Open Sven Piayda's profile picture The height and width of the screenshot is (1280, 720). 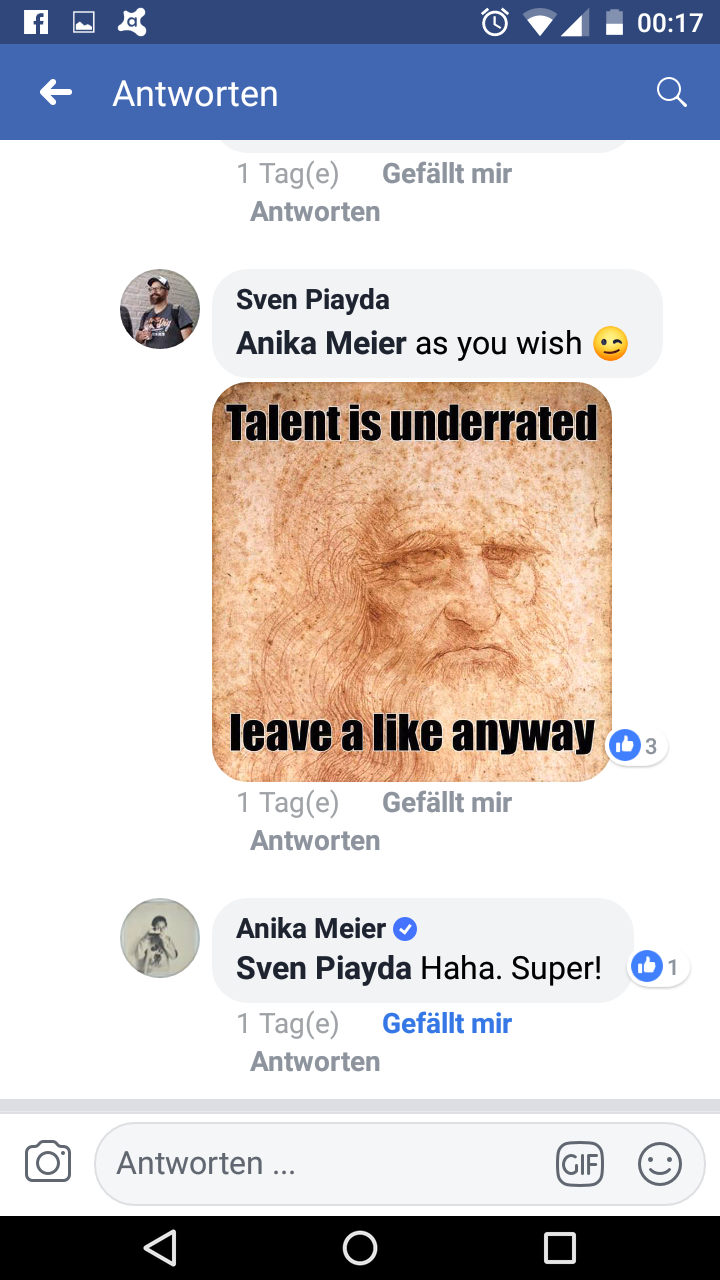pyautogui.click(x=160, y=309)
